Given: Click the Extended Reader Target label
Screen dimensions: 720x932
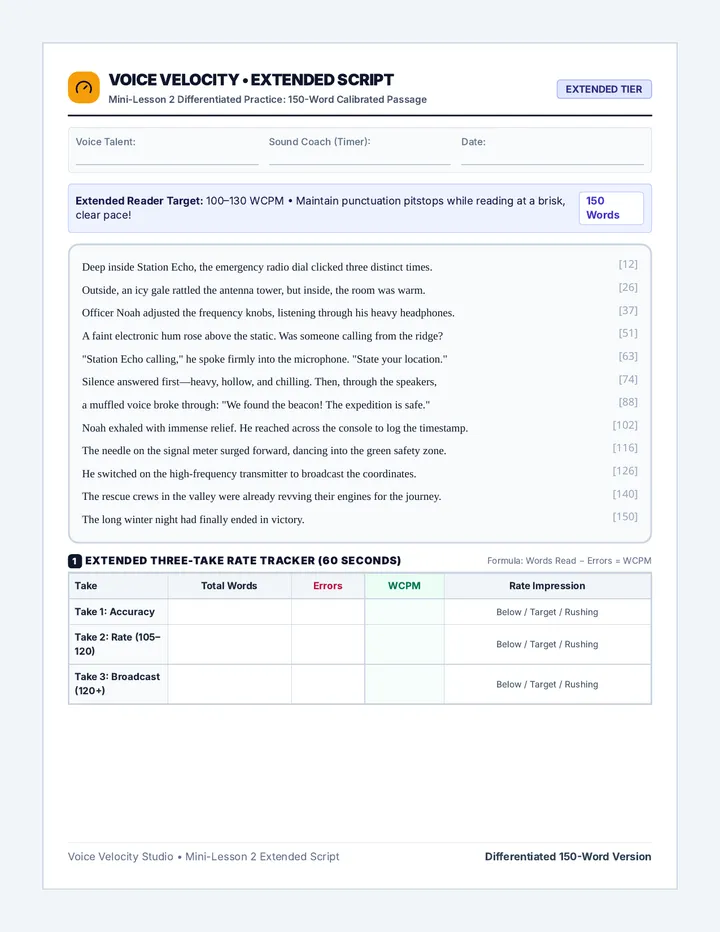Looking at the screenshot, I should (139, 201).
